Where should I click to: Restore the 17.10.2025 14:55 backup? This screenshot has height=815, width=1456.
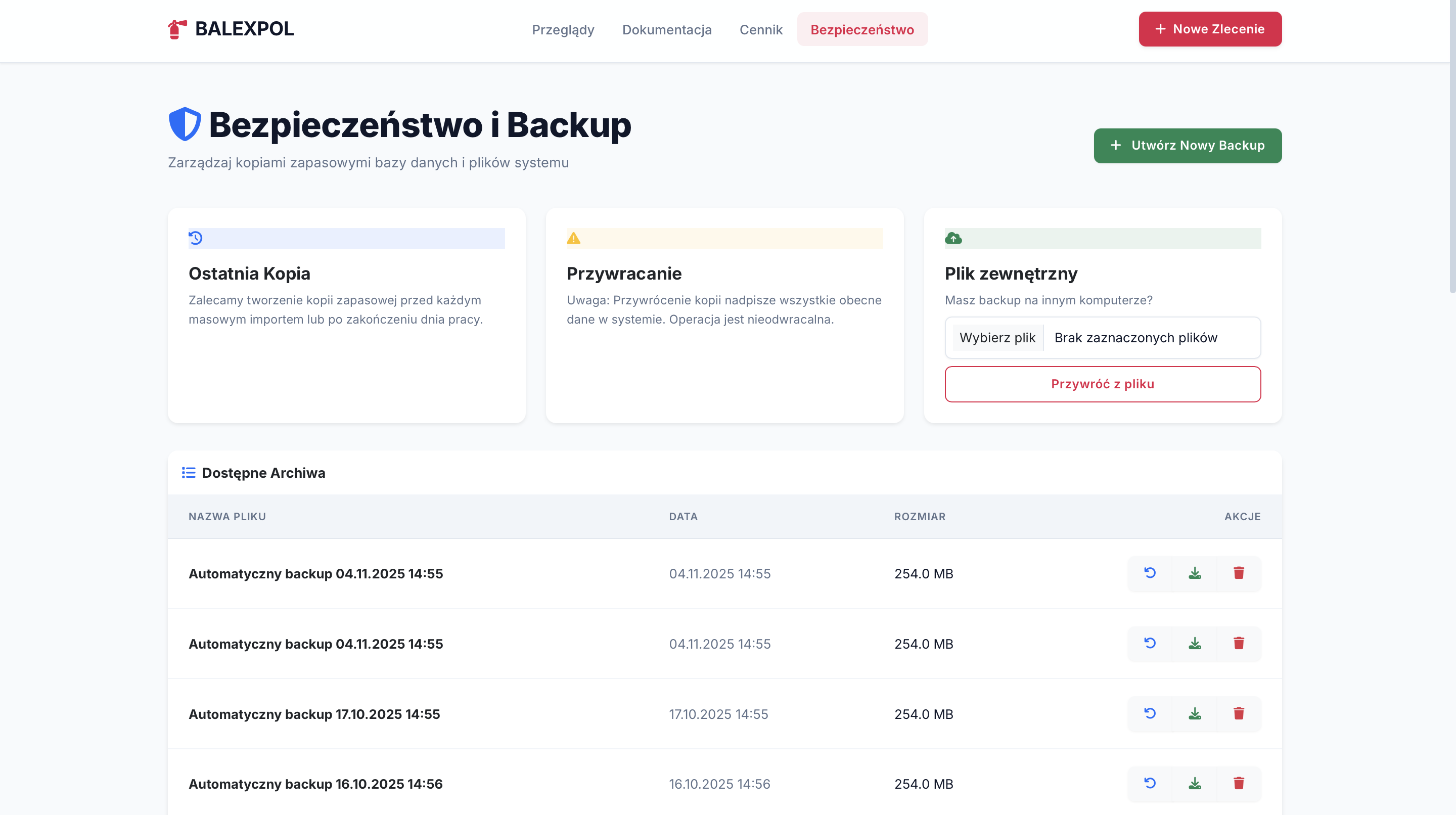tap(1150, 713)
